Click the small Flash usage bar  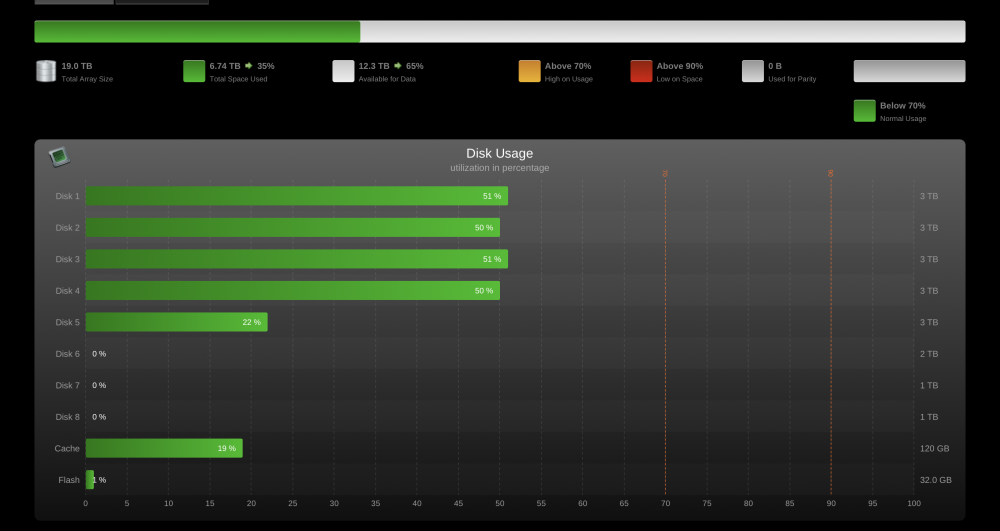point(89,480)
